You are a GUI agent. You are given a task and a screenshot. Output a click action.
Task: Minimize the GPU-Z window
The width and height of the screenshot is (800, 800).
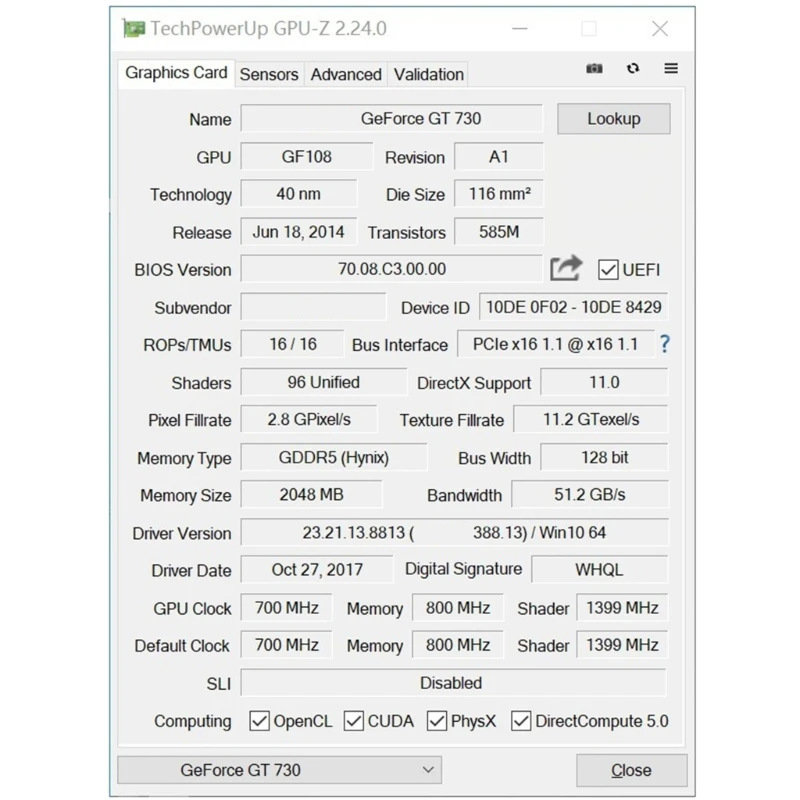pyautogui.click(x=520, y=29)
